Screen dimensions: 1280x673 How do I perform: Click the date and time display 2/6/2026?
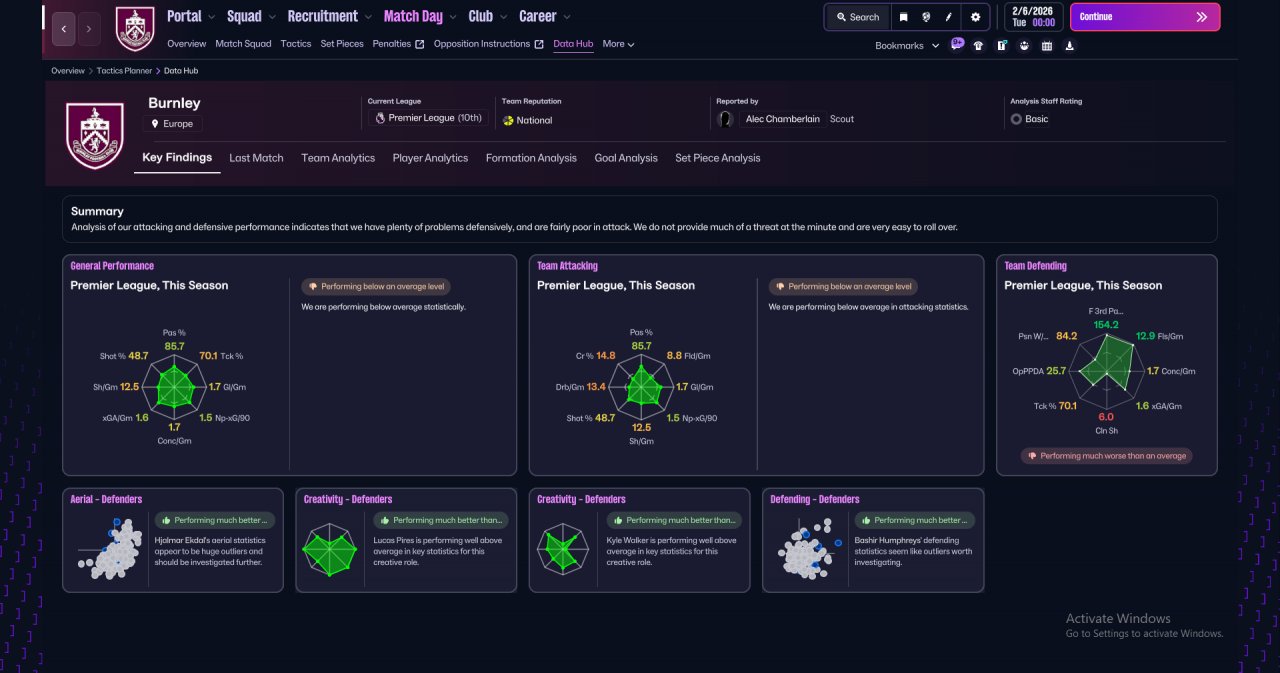[x=1033, y=17]
